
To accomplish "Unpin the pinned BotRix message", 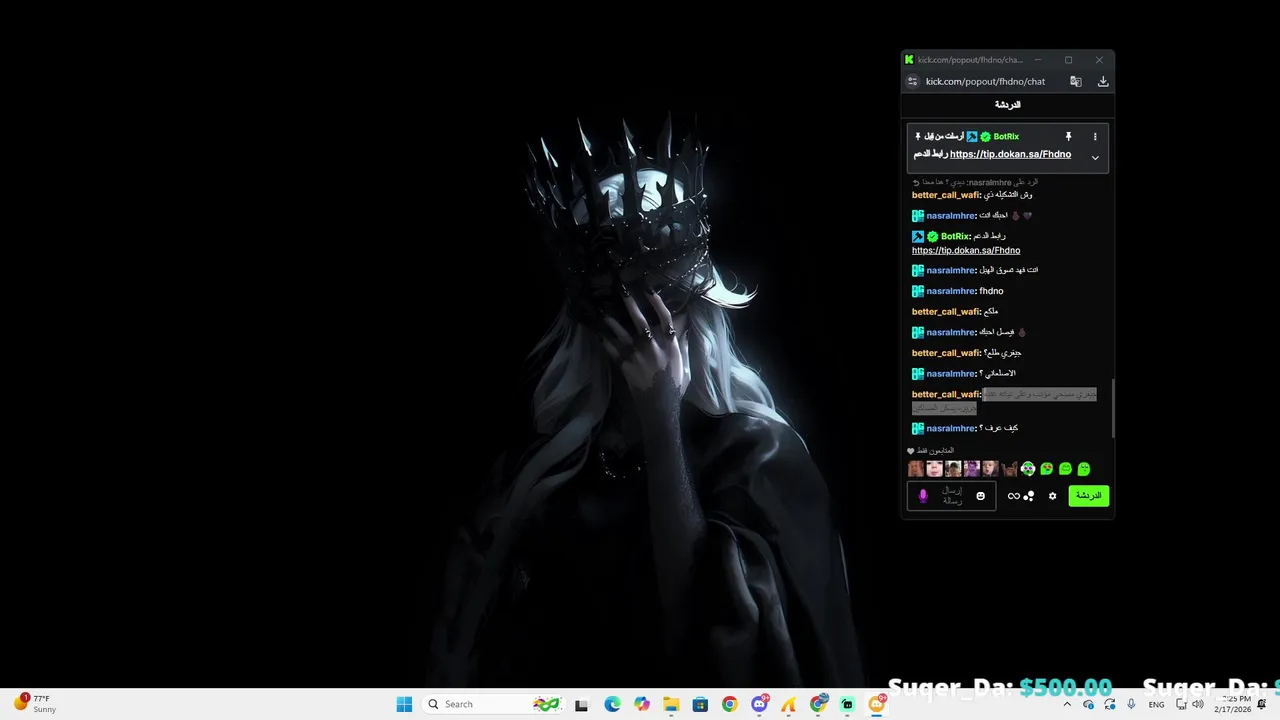I will [x=1068, y=136].
